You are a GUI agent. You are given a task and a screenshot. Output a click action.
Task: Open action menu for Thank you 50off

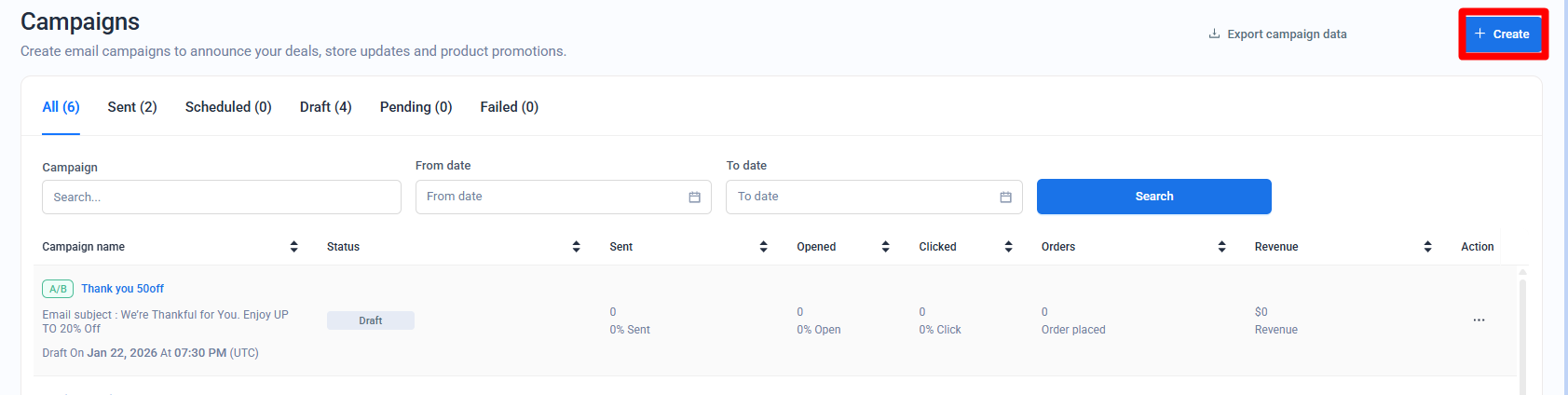coord(1479,320)
